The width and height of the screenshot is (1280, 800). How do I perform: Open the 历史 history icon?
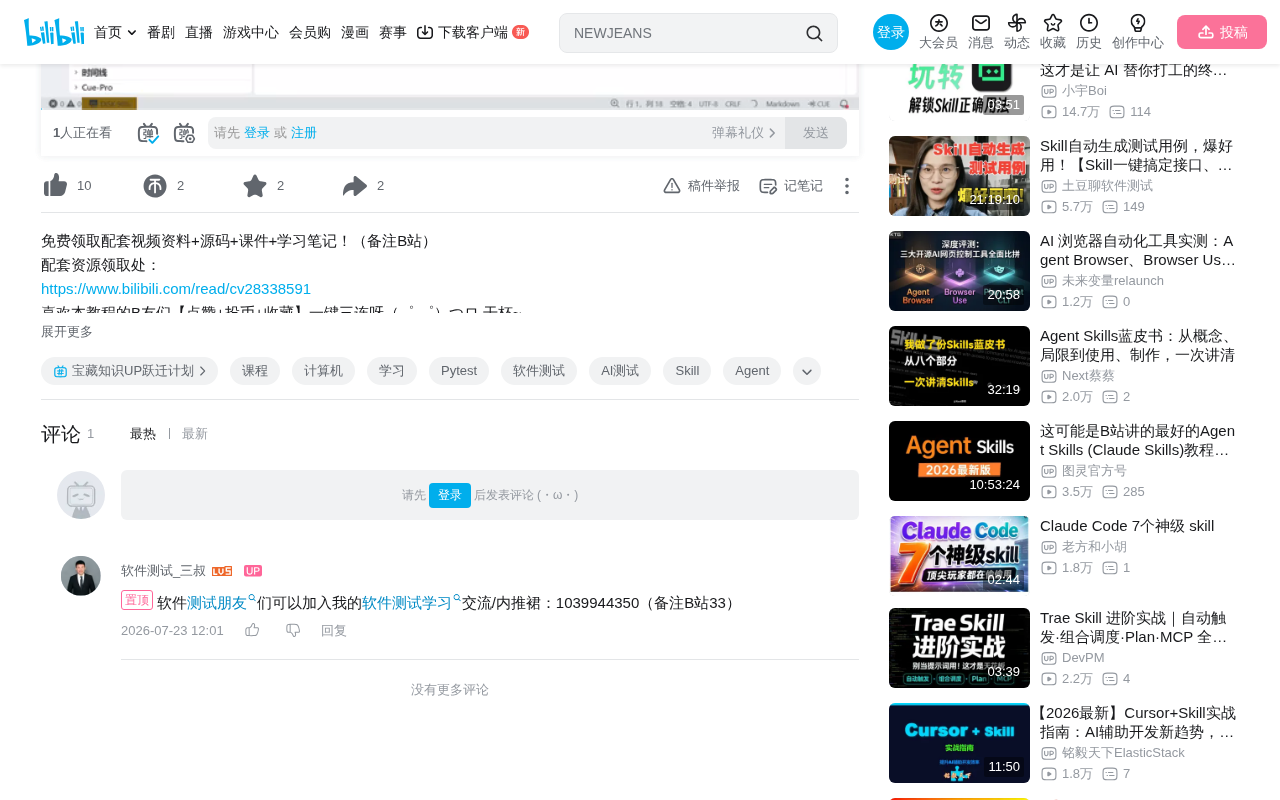pos(1089,23)
